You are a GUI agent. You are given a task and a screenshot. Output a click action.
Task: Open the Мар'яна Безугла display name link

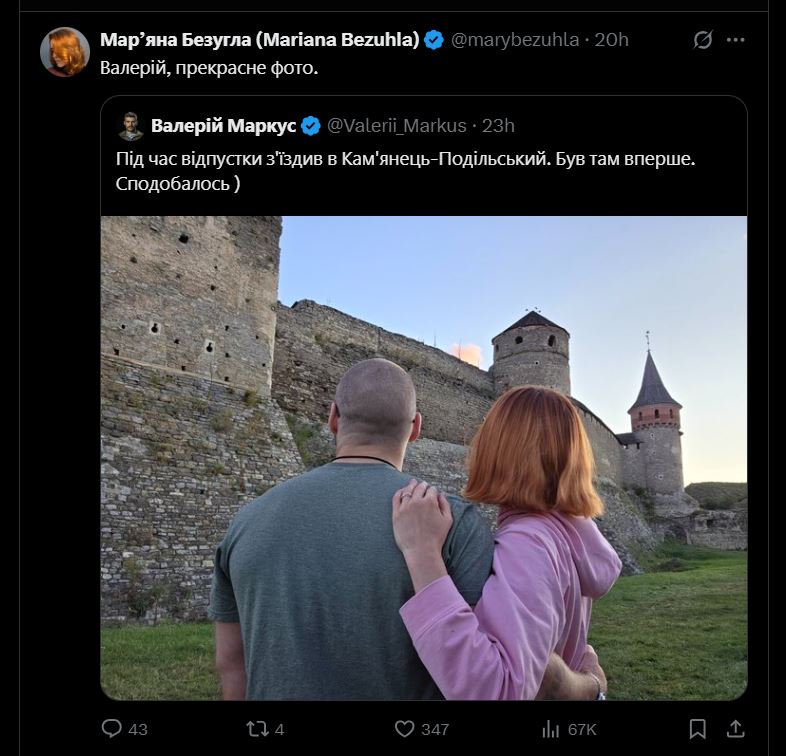259,40
